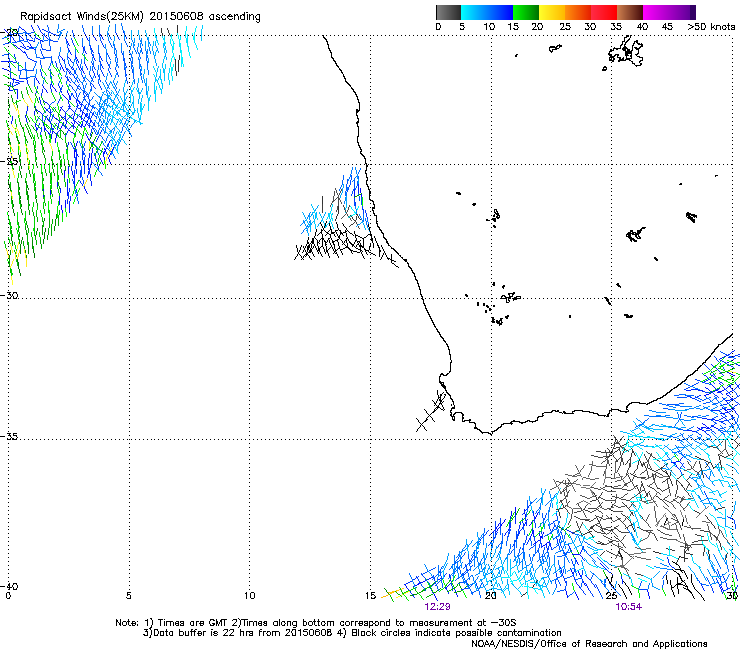Click the '>50 knots' legend label

tap(711, 27)
